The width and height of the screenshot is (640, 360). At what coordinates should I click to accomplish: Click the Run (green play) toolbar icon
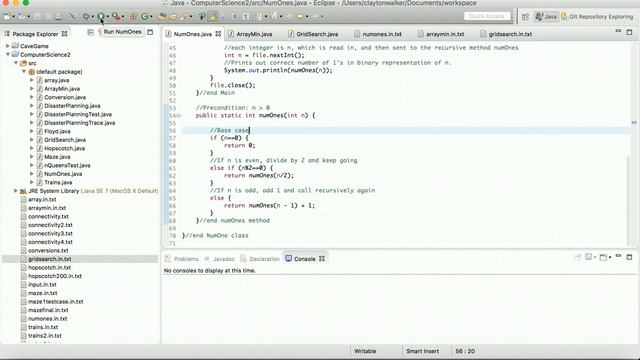click(100, 16)
